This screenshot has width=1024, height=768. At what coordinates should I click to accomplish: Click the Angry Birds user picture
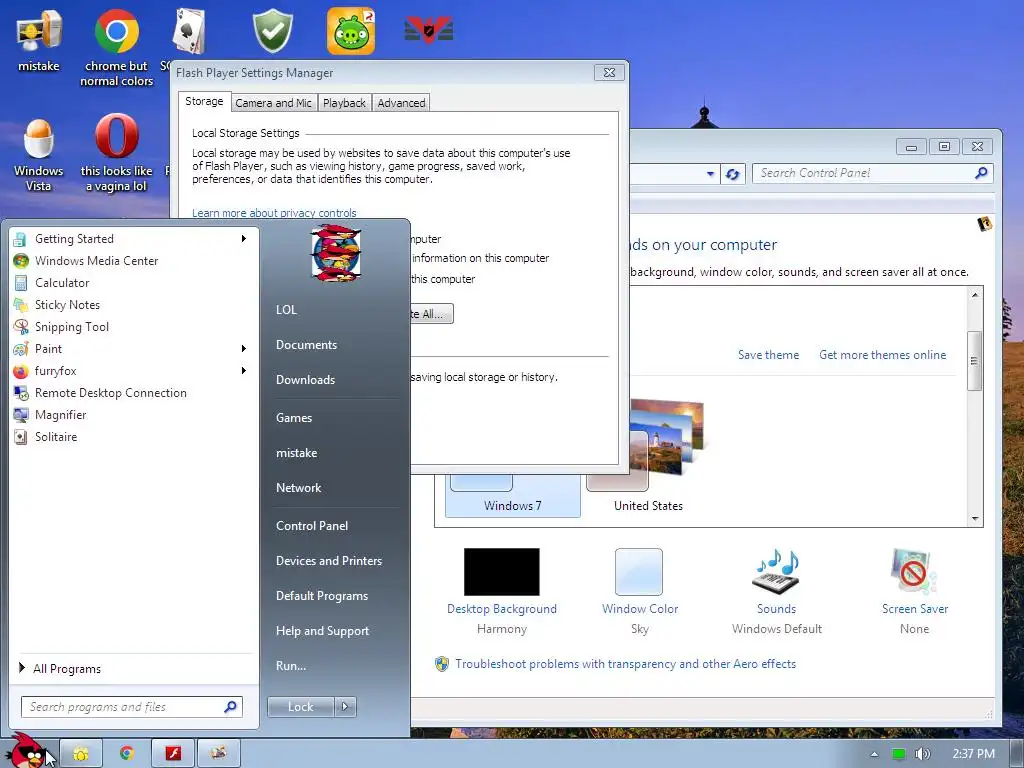[x=335, y=253]
